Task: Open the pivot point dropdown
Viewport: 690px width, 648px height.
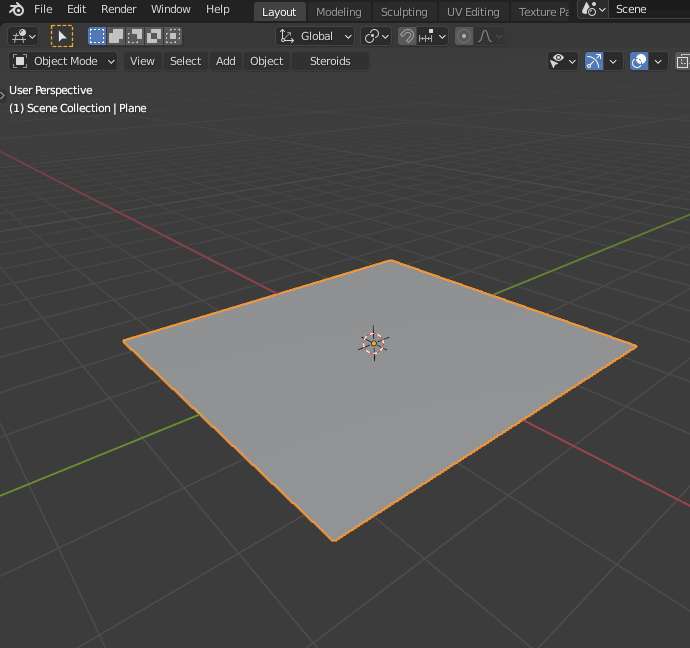Action: tap(377, 36)
